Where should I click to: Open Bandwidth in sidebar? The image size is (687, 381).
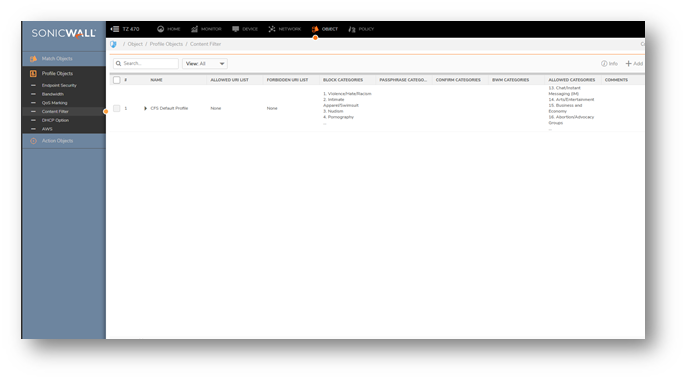tap(53, 94)
